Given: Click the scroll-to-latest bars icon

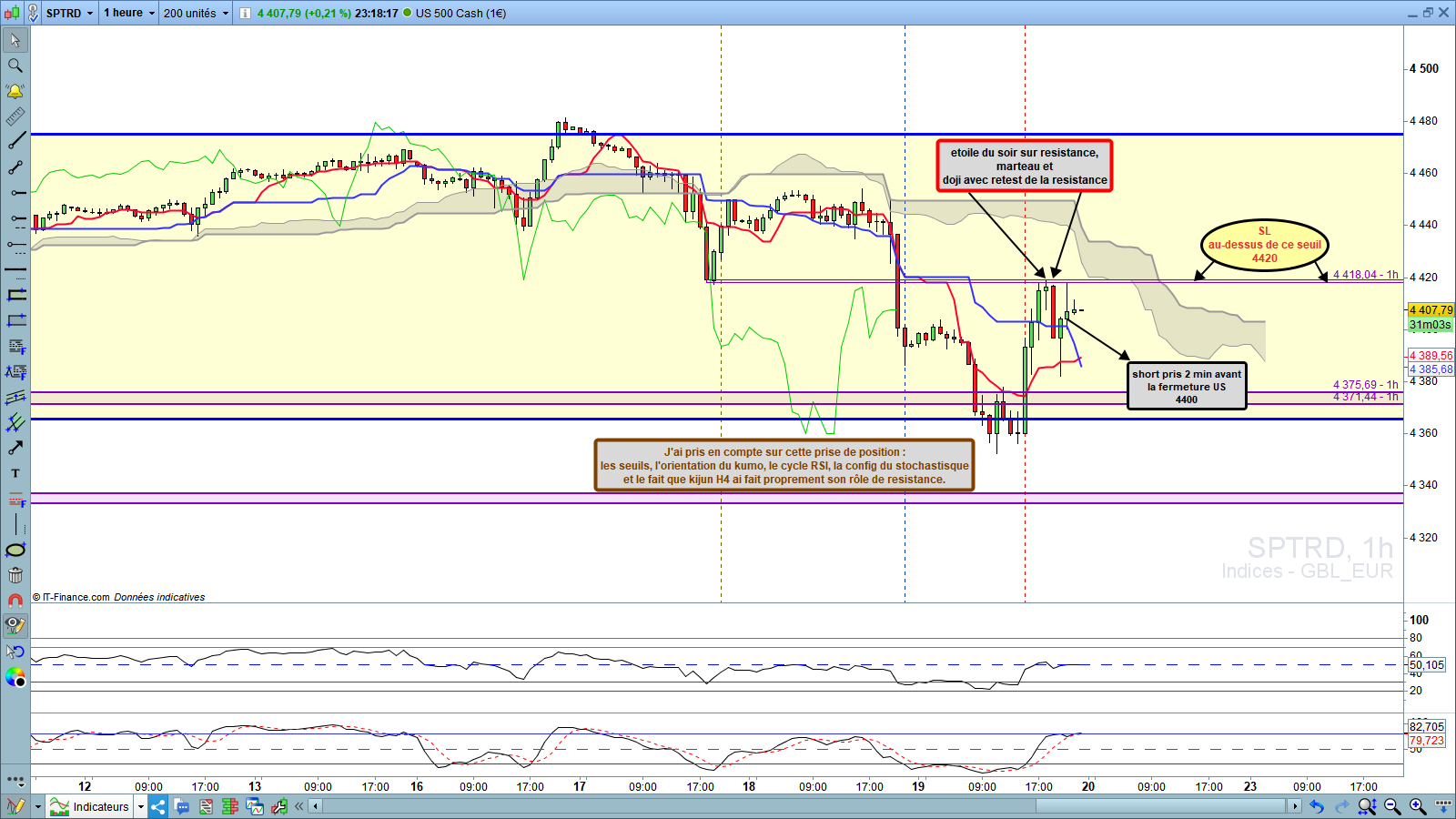Looking at the screenshot, I should pos(1443,806).
